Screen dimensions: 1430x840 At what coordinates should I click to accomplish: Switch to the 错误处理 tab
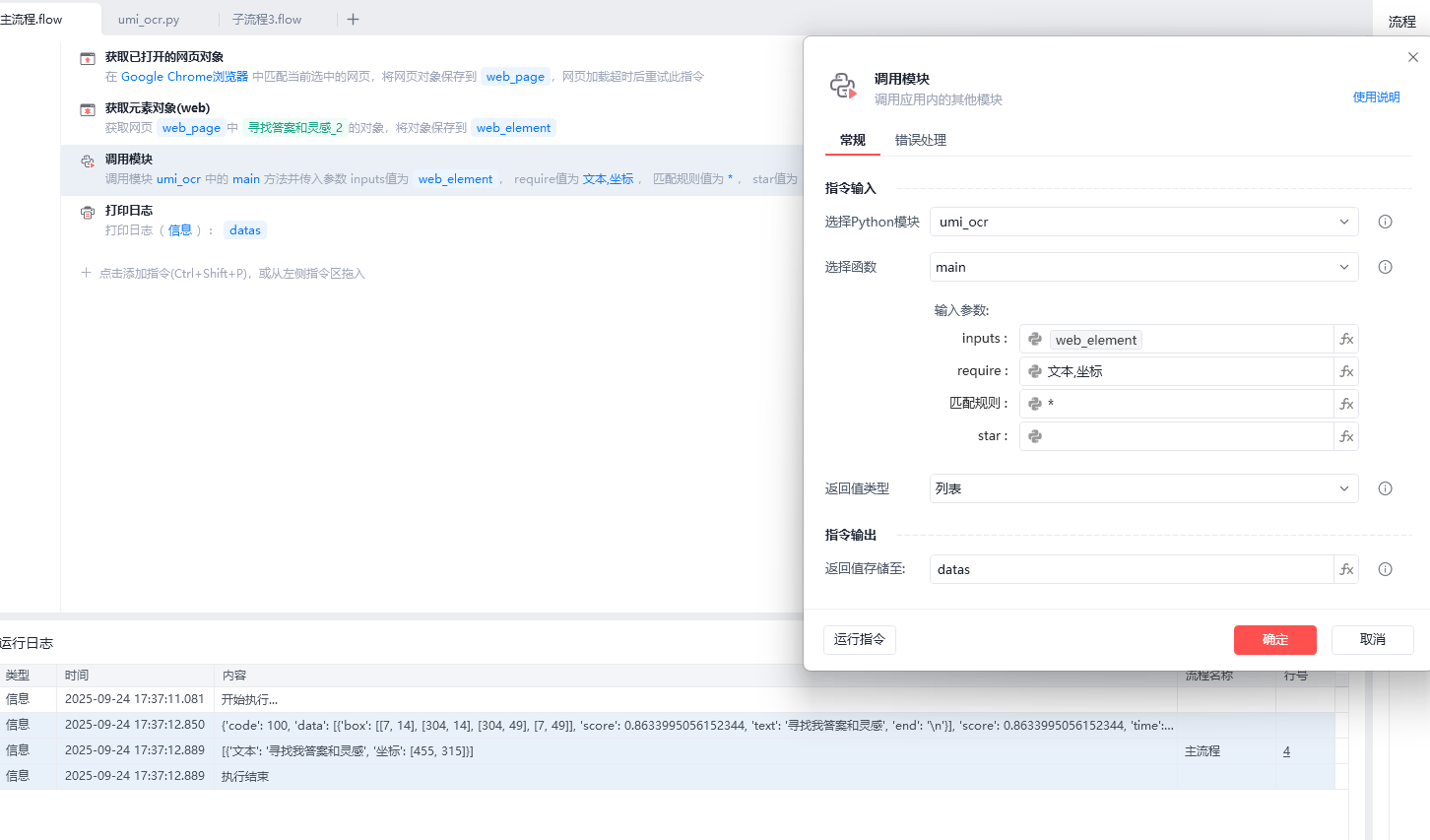pos(920,140)
